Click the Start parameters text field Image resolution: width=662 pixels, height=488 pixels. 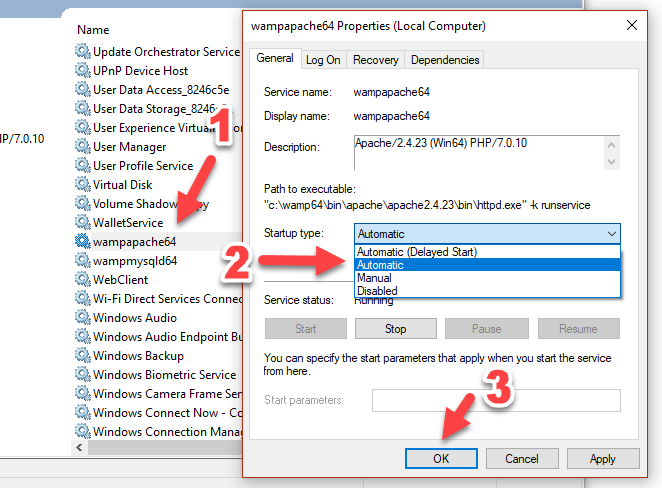pos(496,400)
